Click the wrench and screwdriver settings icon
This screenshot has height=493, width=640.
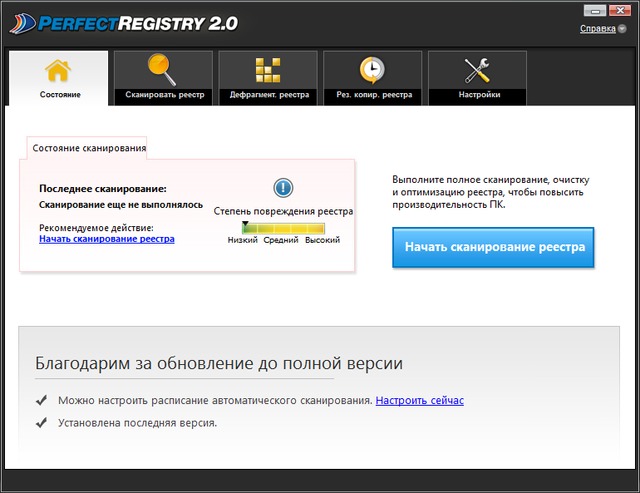477,71
